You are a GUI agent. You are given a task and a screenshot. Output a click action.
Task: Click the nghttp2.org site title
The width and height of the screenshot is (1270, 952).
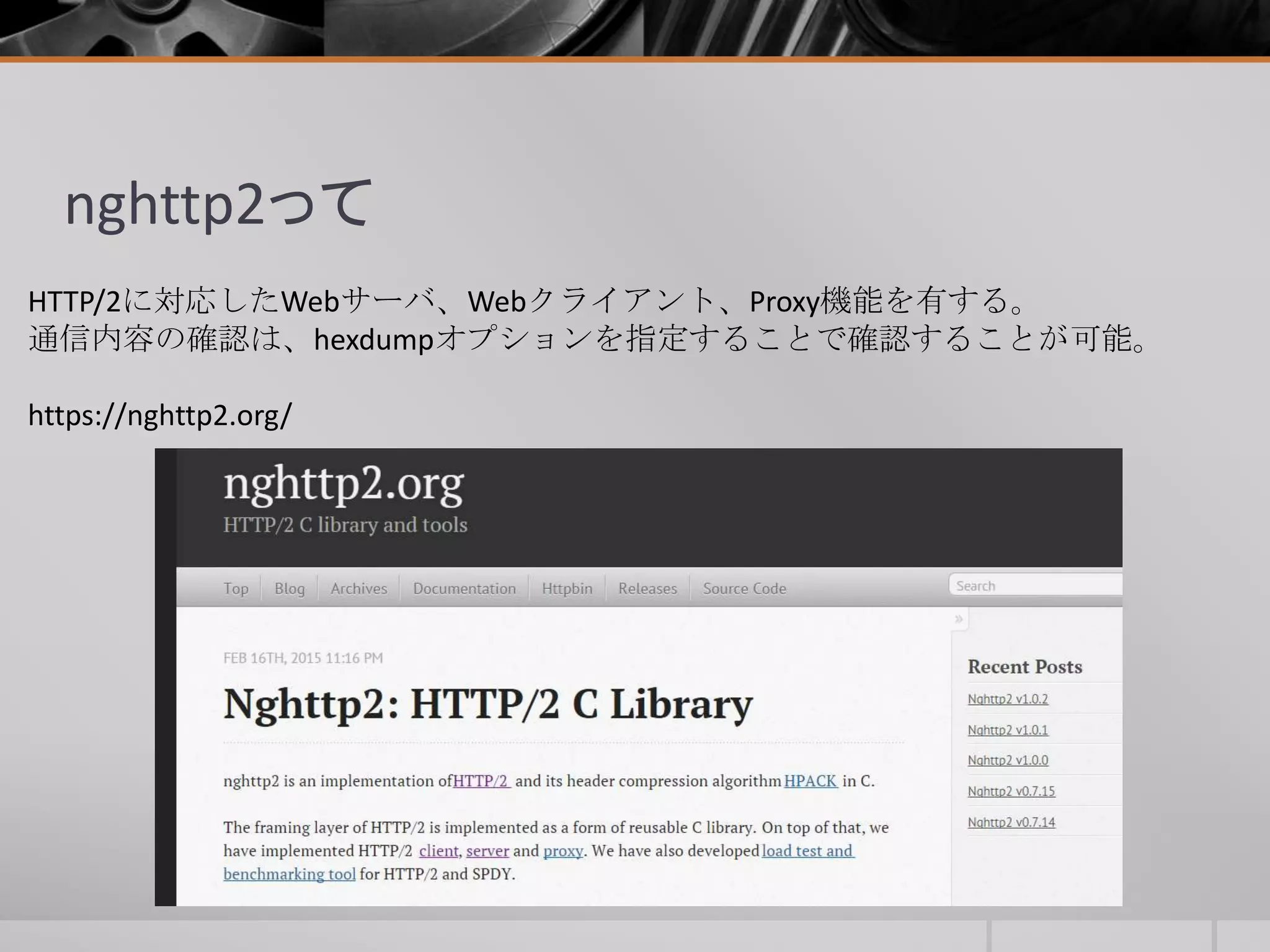tap(344, 484)
